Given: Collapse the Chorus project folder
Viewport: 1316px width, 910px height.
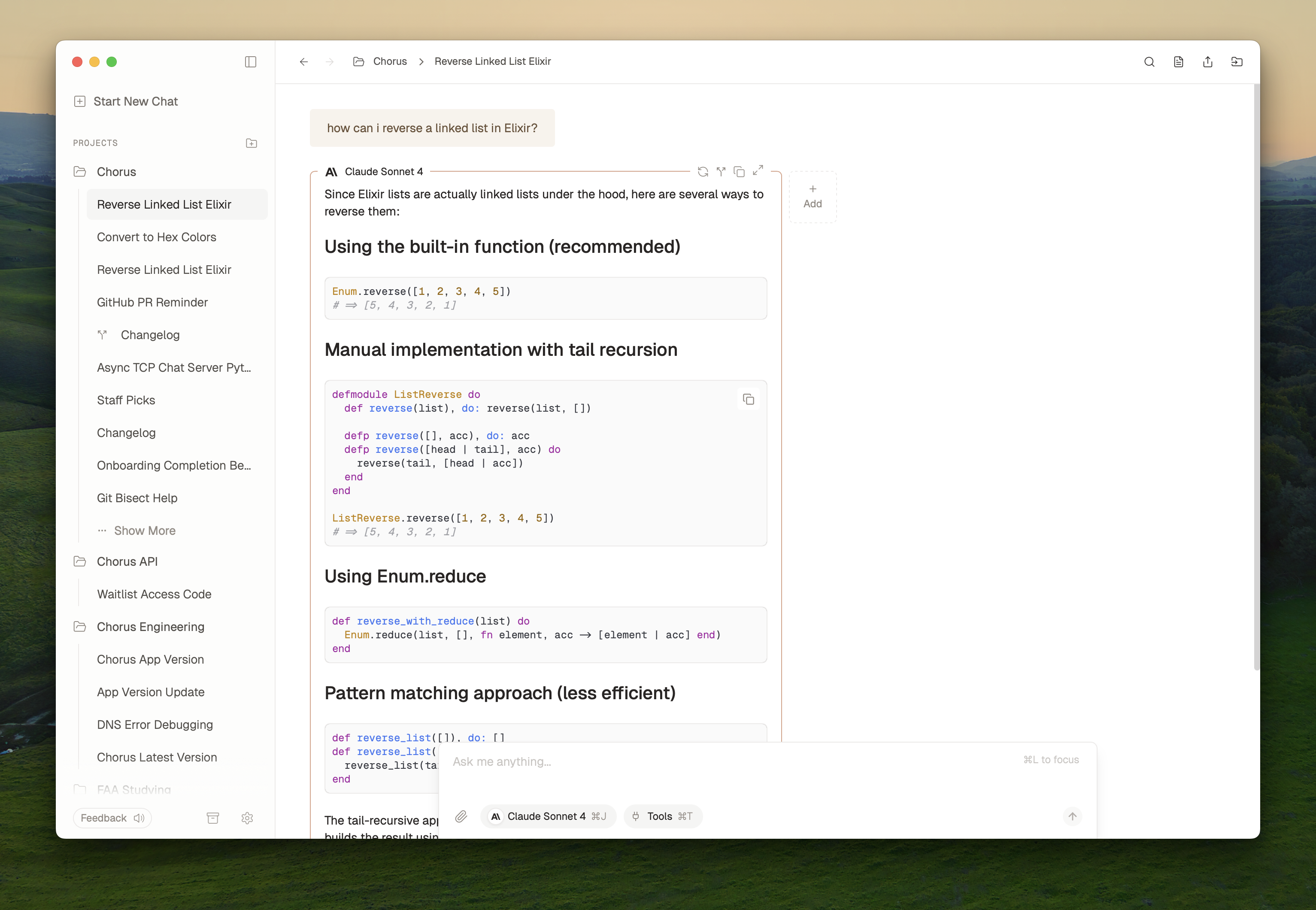Looking at the screenshot, I should pyautogui.click(x=80, y=172).
